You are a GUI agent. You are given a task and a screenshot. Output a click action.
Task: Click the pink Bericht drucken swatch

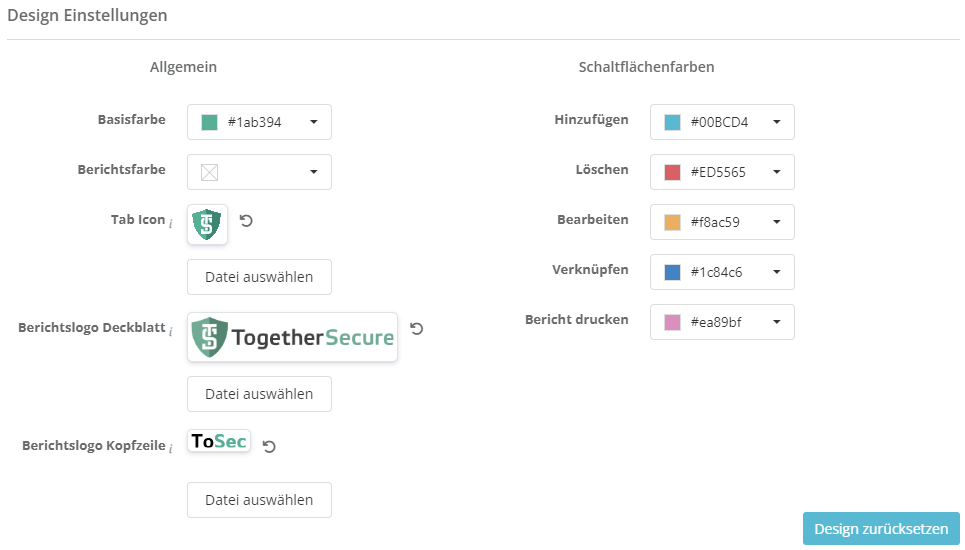[x=673, y=322]
